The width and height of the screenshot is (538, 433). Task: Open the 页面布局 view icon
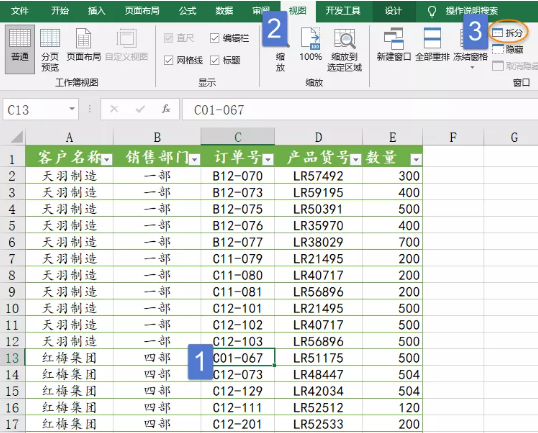click(83, 45)
